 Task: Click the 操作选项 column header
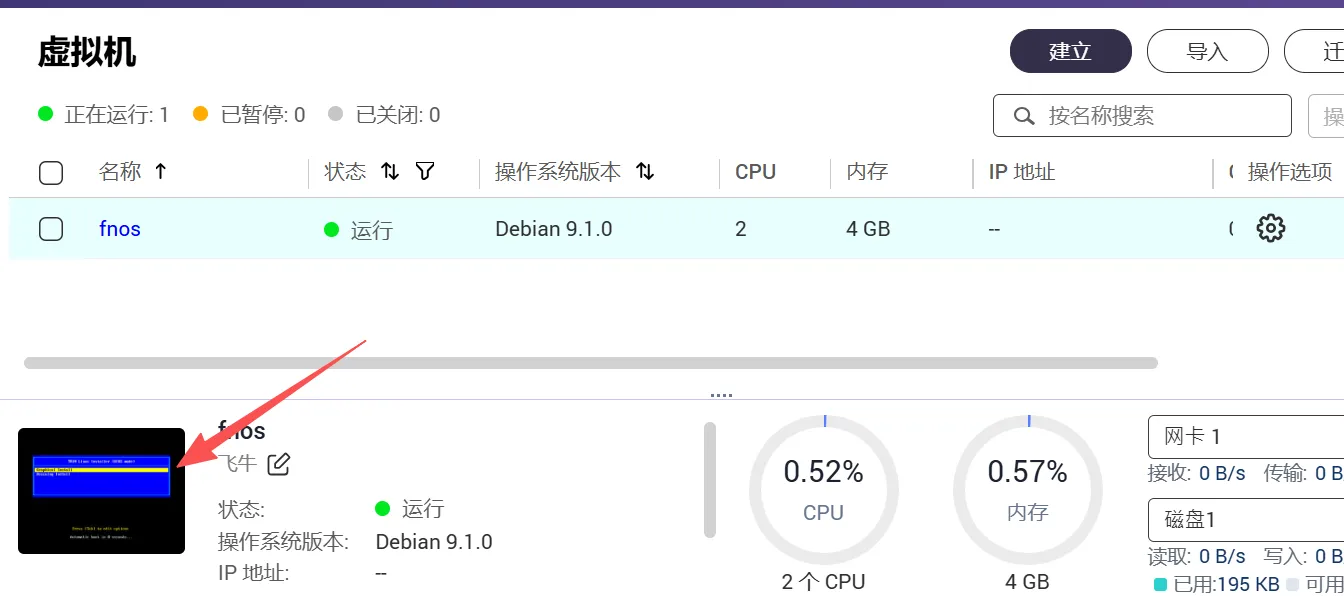1290,172
